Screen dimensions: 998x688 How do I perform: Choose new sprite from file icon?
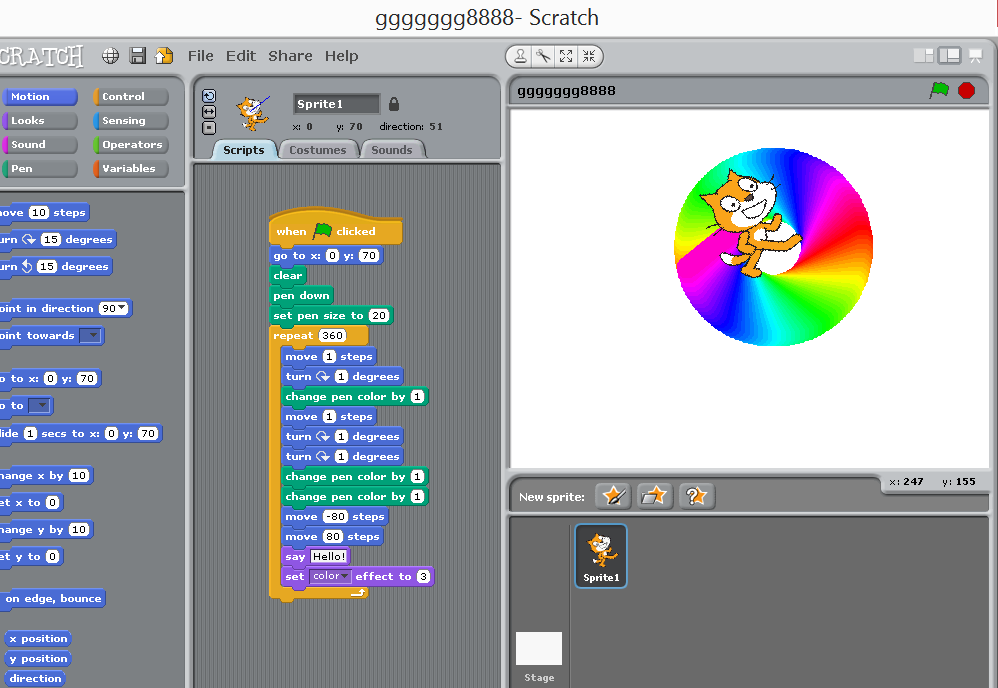click(x=654, y=496)
